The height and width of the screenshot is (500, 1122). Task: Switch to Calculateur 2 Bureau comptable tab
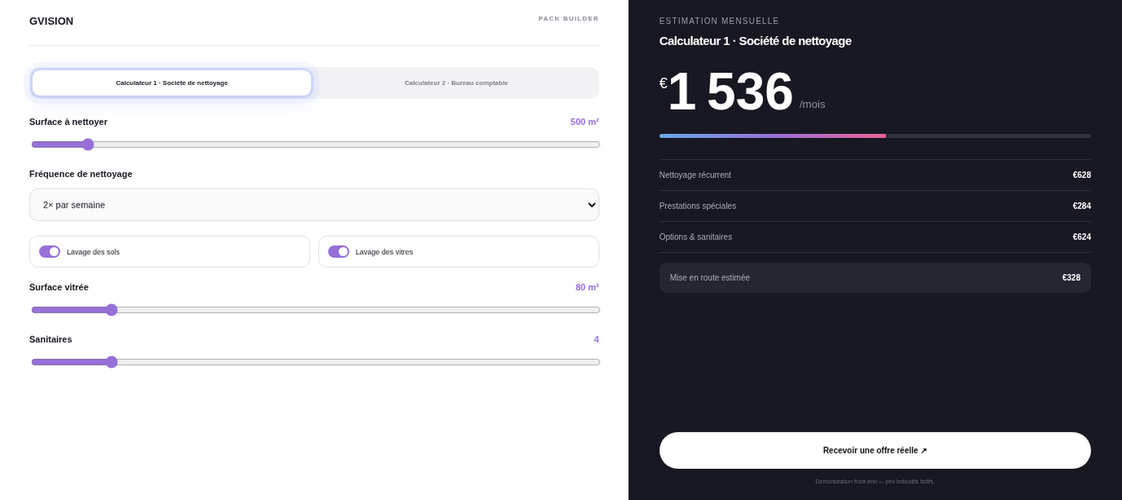coord(456,83)
